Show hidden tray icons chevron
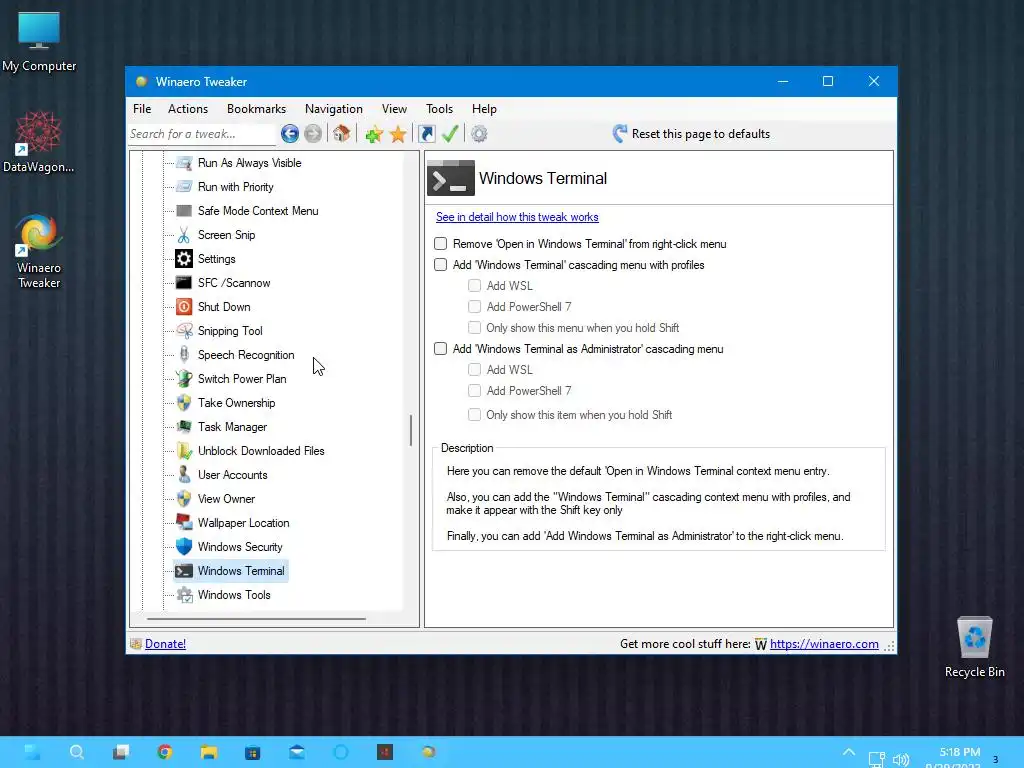The height and width of the screenshot is (768, 1024). pyautogui.click(x=848, y=752)
